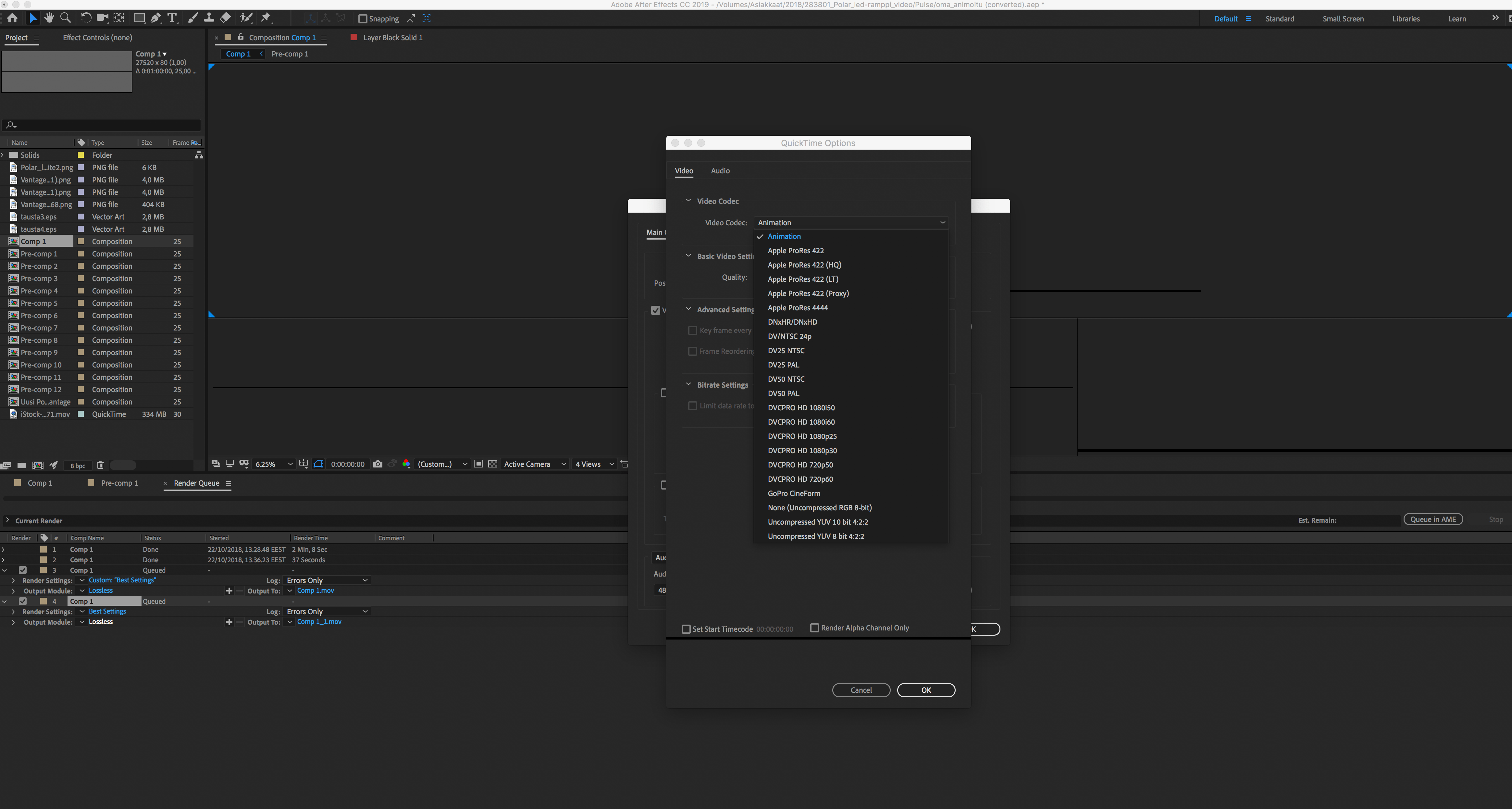Viewport: 1512px width, 809px height.
Task: Enable the Snapping checkbox
Action: point(363,19)
